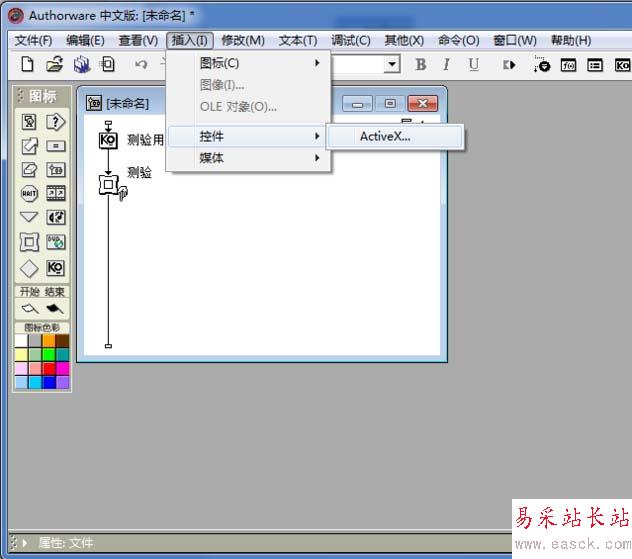The image size is (632, 559).
Task: Pick the magenta icon color swatch
Action: 62,368
